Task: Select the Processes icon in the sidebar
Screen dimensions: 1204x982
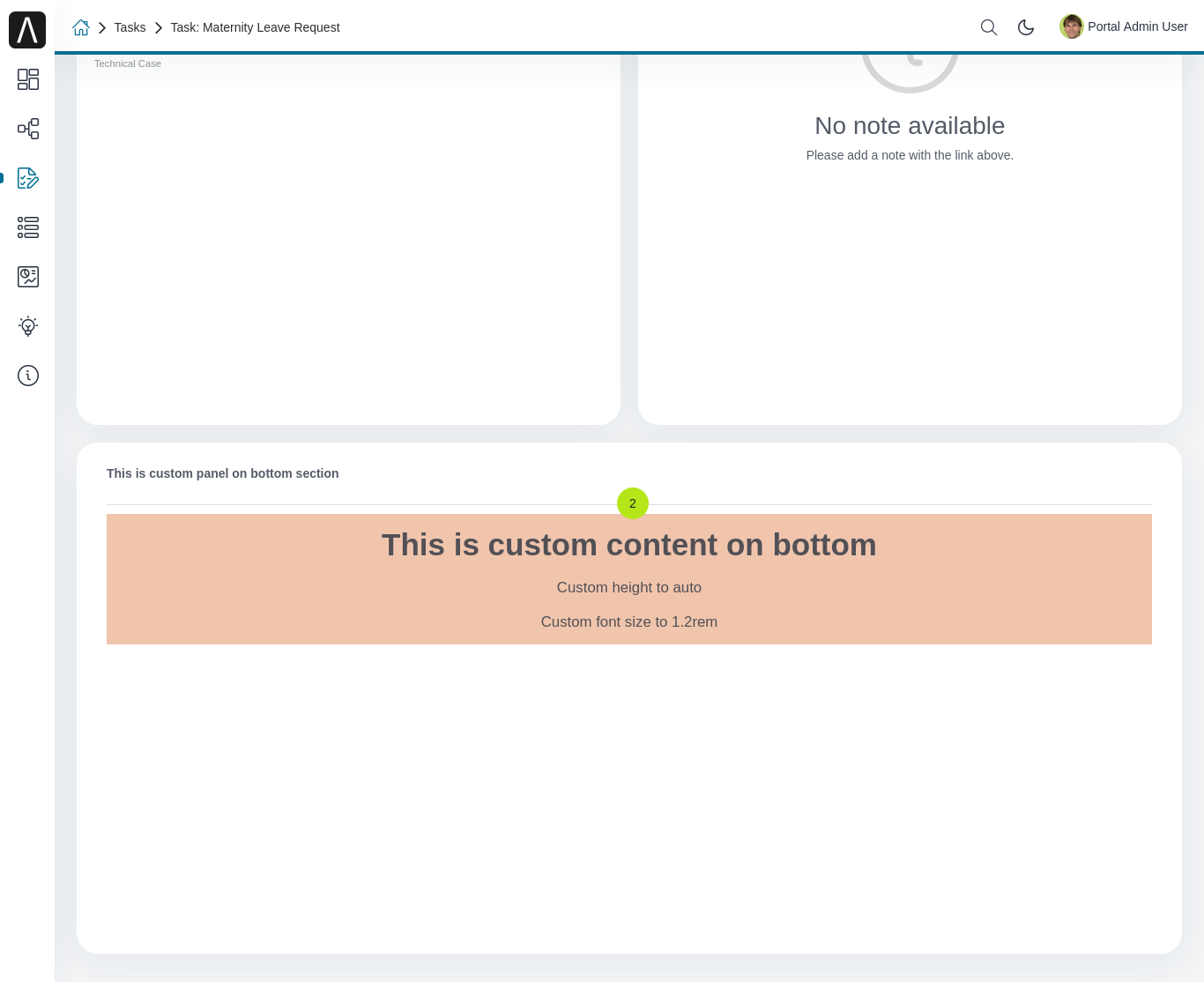Action: [x=27, y=129]
